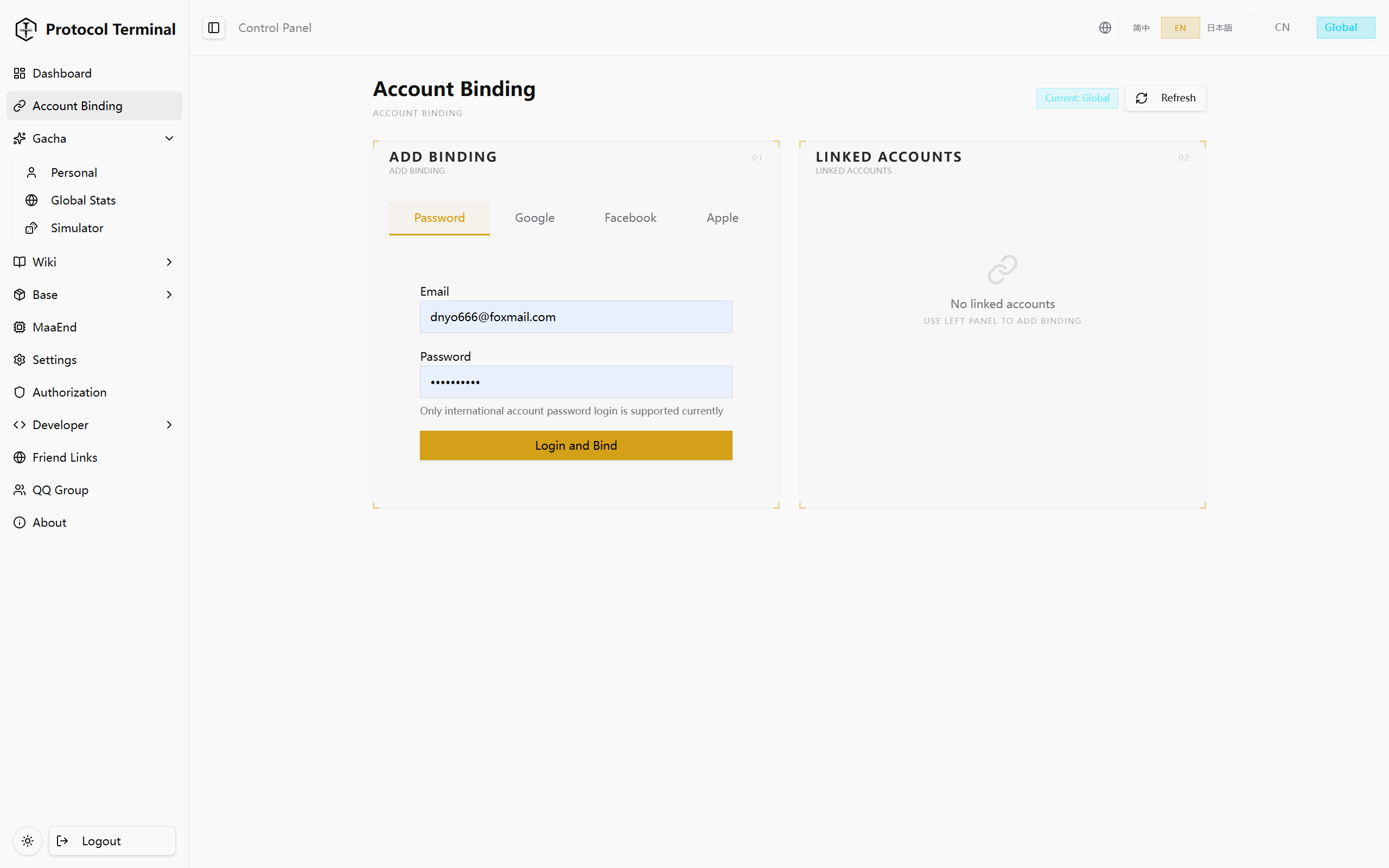Click the Account Binding link icon
The width and height of the screenshot is (1389, 868).
pyautogui.click(x=20, y=106)
